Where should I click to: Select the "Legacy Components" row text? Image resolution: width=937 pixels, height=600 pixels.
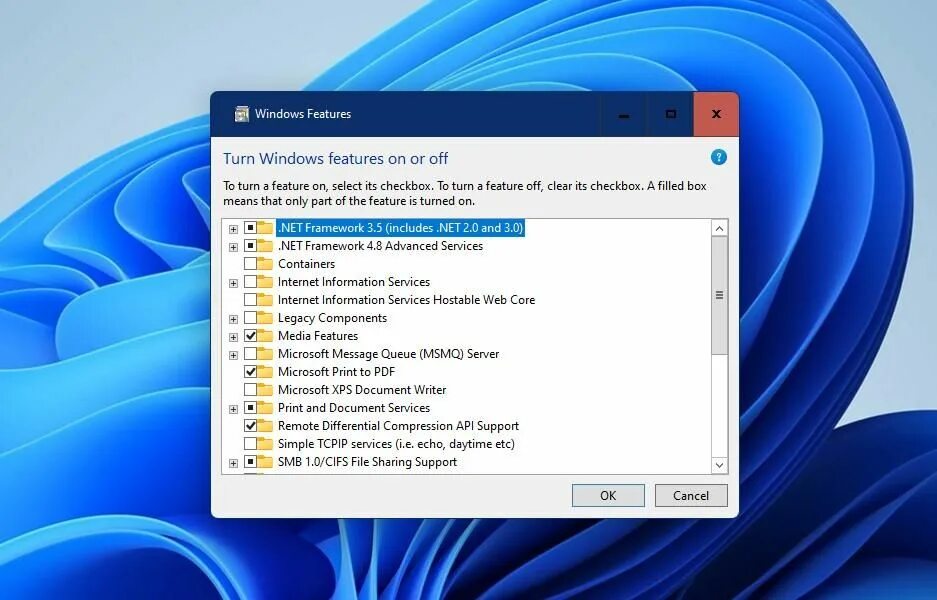(x=332, y=318)
